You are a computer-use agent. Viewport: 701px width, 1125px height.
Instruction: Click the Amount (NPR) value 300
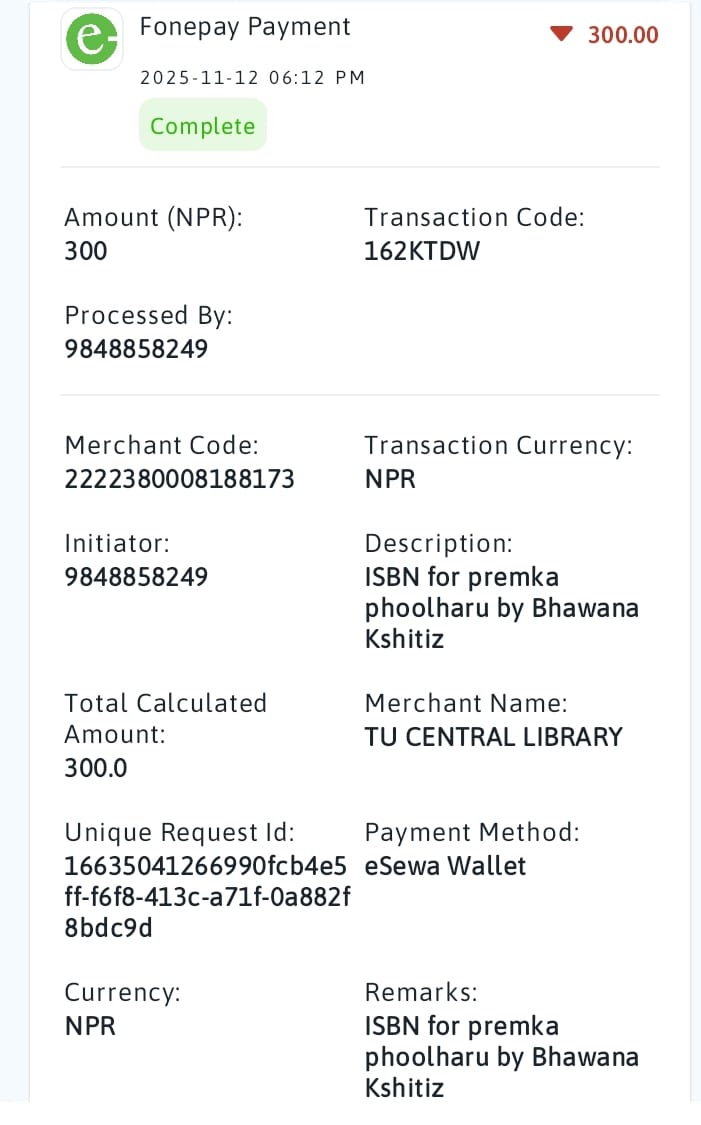[x=86, y=251]
